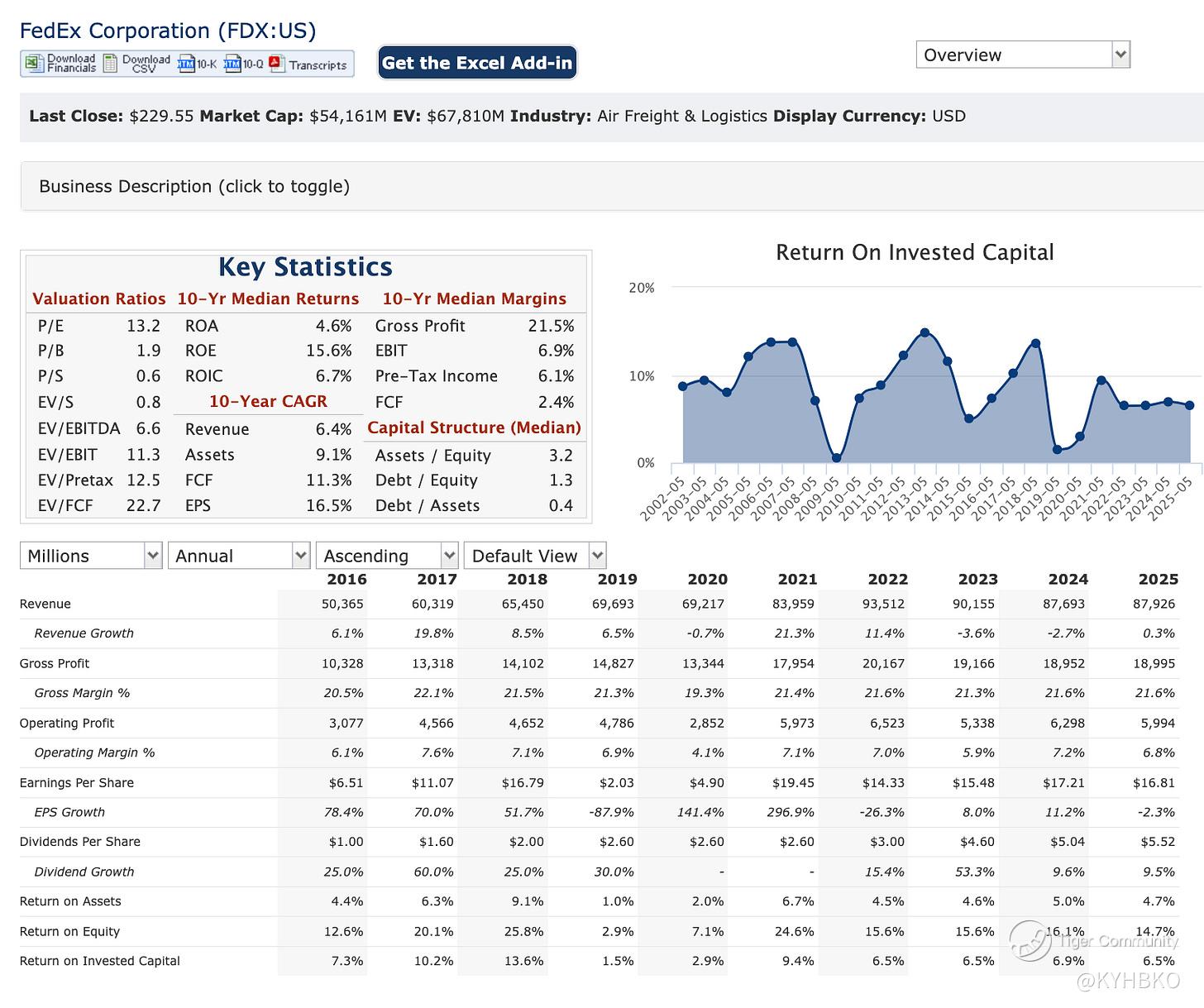Click the Download CSV spreadsheet icon
Image resolution: width=1204 pixels, height=1008 pixels.
coord(111,64)
